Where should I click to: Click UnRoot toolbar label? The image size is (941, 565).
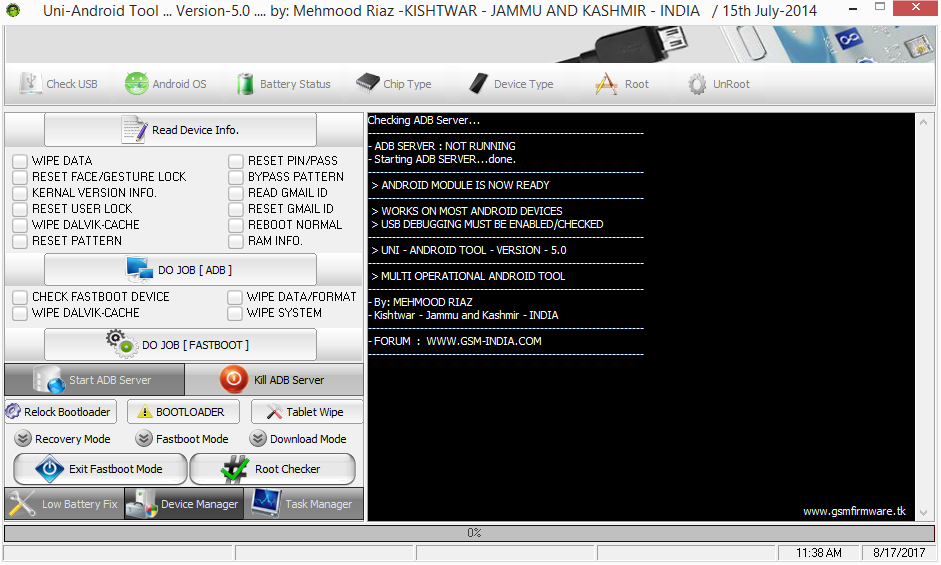[x=732, y=84]
